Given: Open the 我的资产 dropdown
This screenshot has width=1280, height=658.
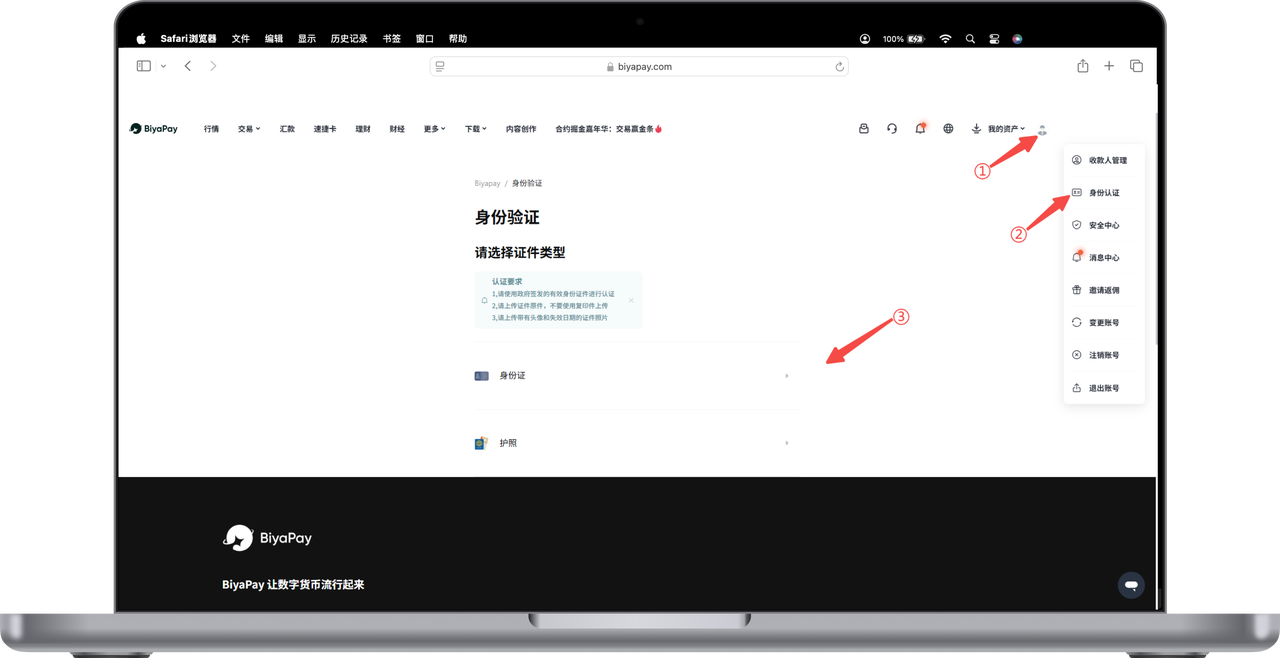Looking at the screenshot, I should click(x=1006, y=129).
